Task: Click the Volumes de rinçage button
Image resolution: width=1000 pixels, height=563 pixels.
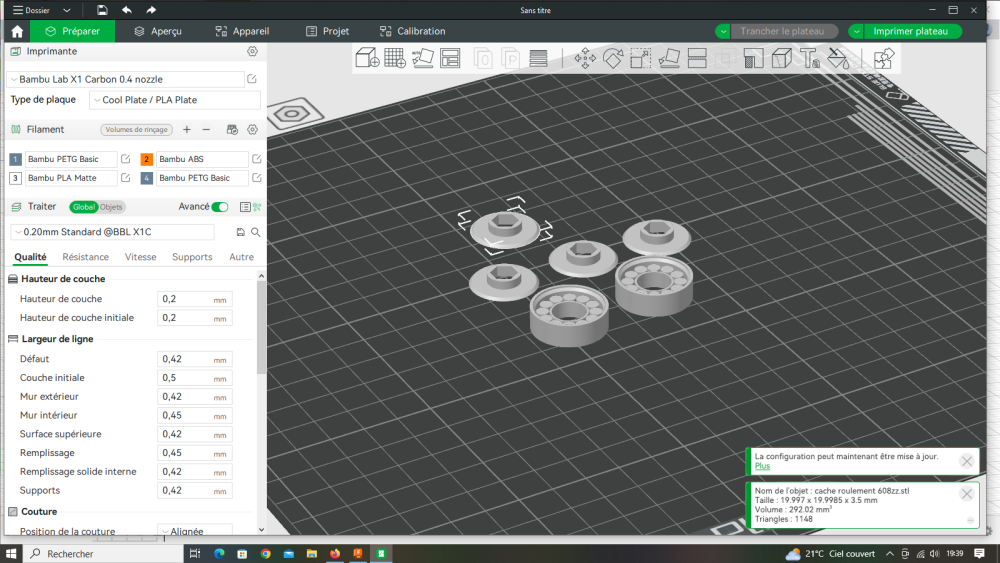Action: (136, 129)
